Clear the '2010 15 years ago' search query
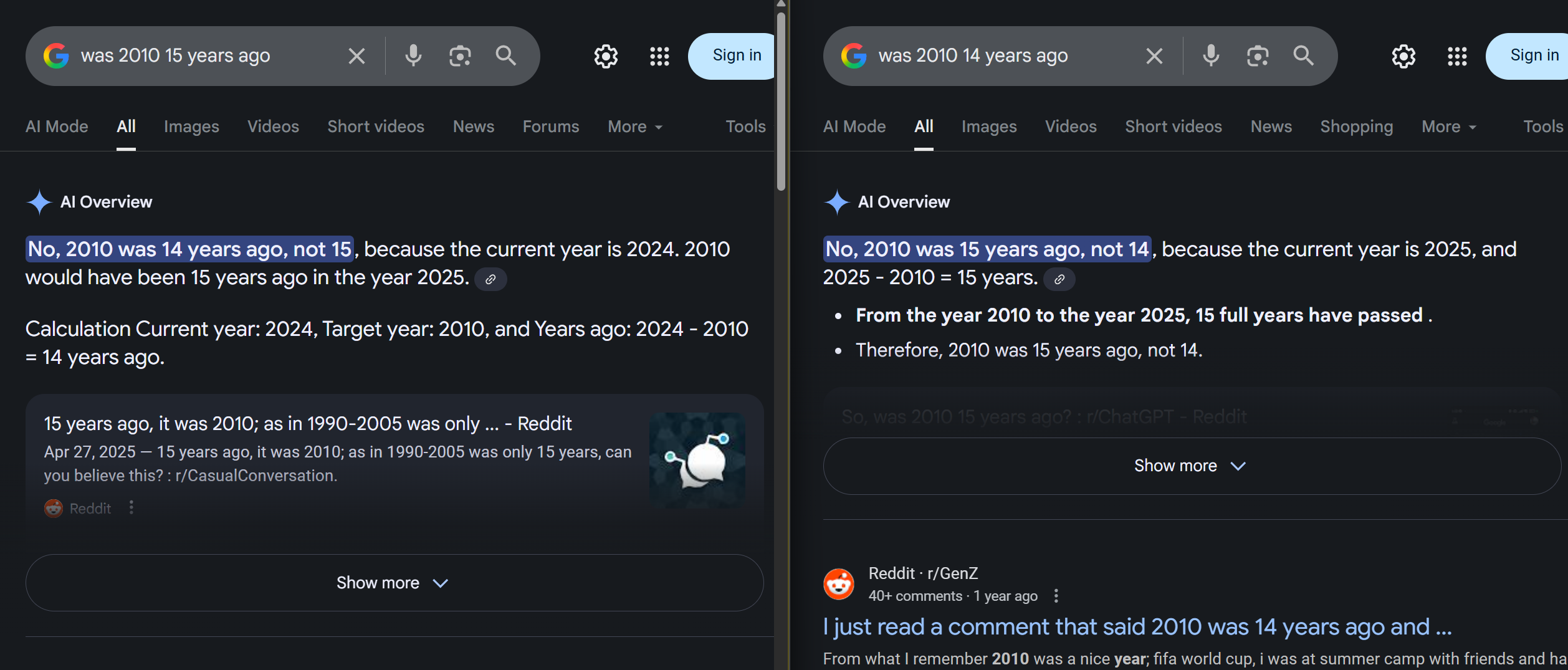Image resolution: width=1568 pixels, height=670 pixels. [x=356, y=56]
